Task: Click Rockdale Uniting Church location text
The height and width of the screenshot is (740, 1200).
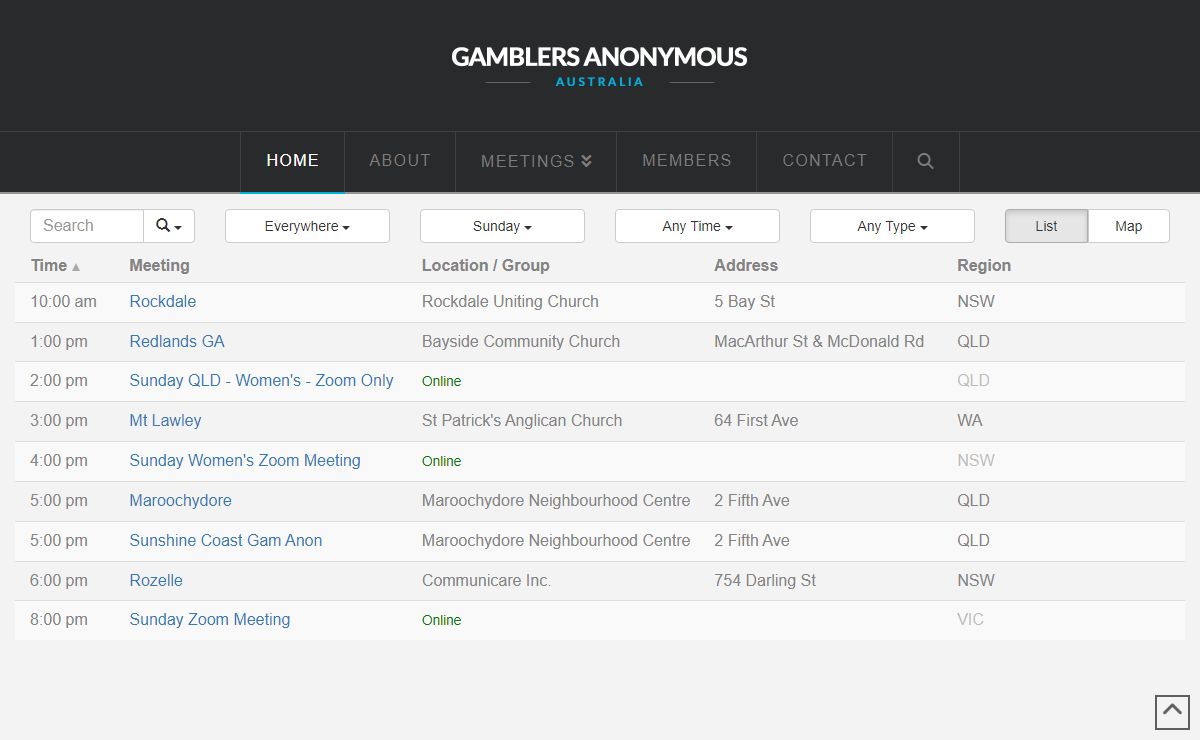Action: pos(510,301)
